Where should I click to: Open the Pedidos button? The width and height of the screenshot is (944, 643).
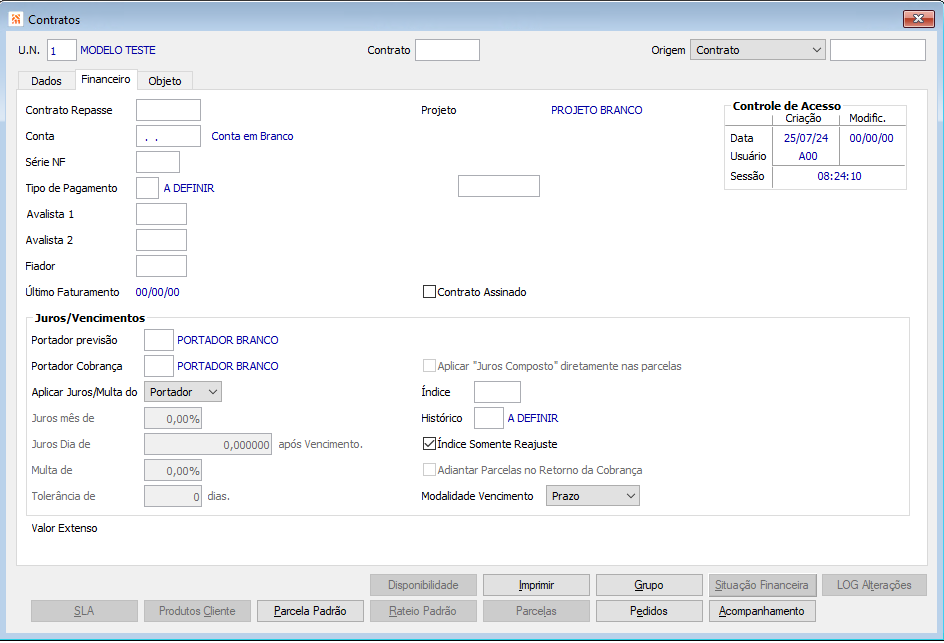click(x=649, y=611)
